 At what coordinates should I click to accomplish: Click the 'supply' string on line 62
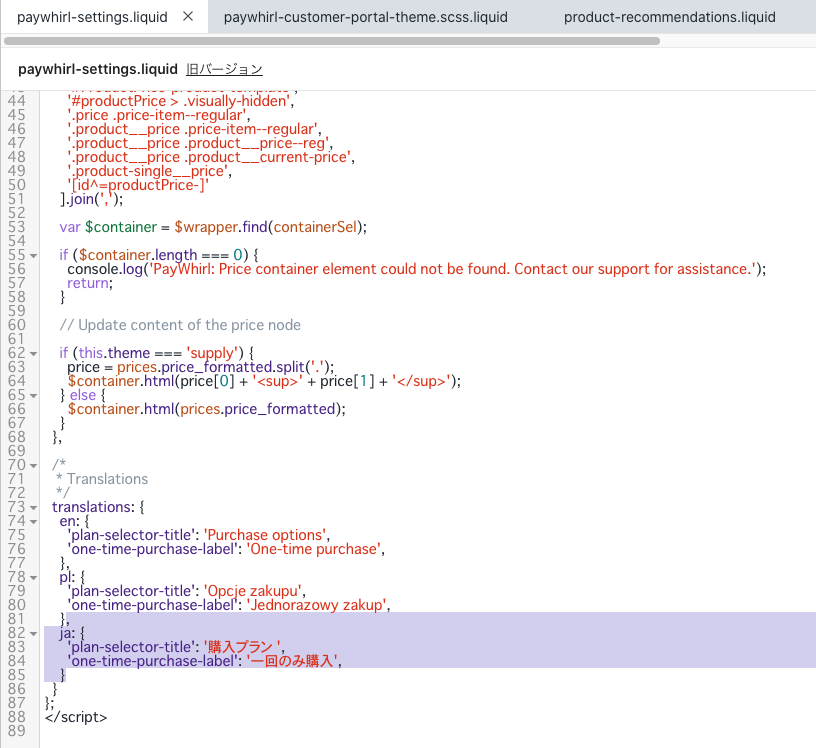click(212, 353)
